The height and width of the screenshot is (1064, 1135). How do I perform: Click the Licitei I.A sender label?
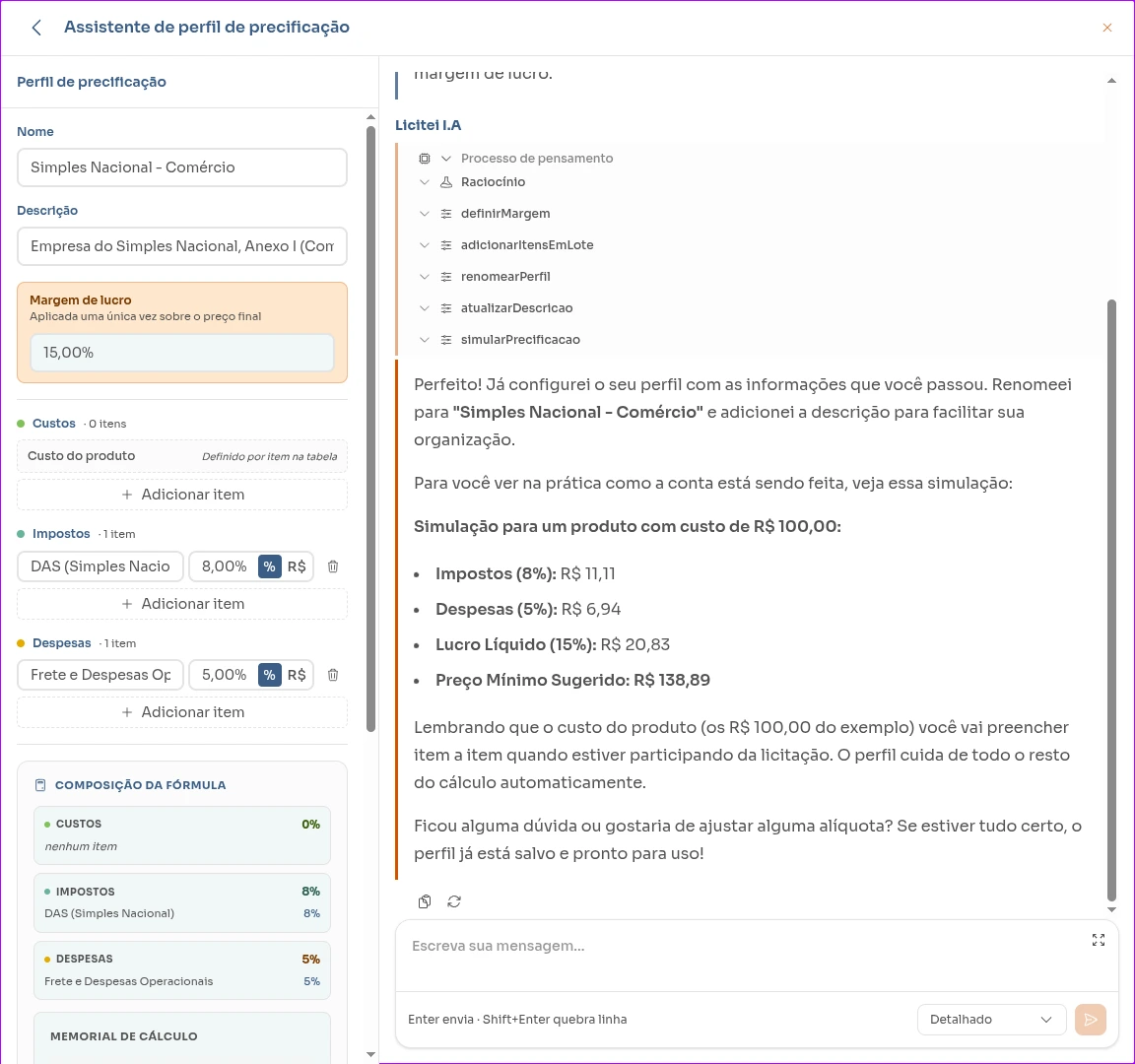point(428,125)
